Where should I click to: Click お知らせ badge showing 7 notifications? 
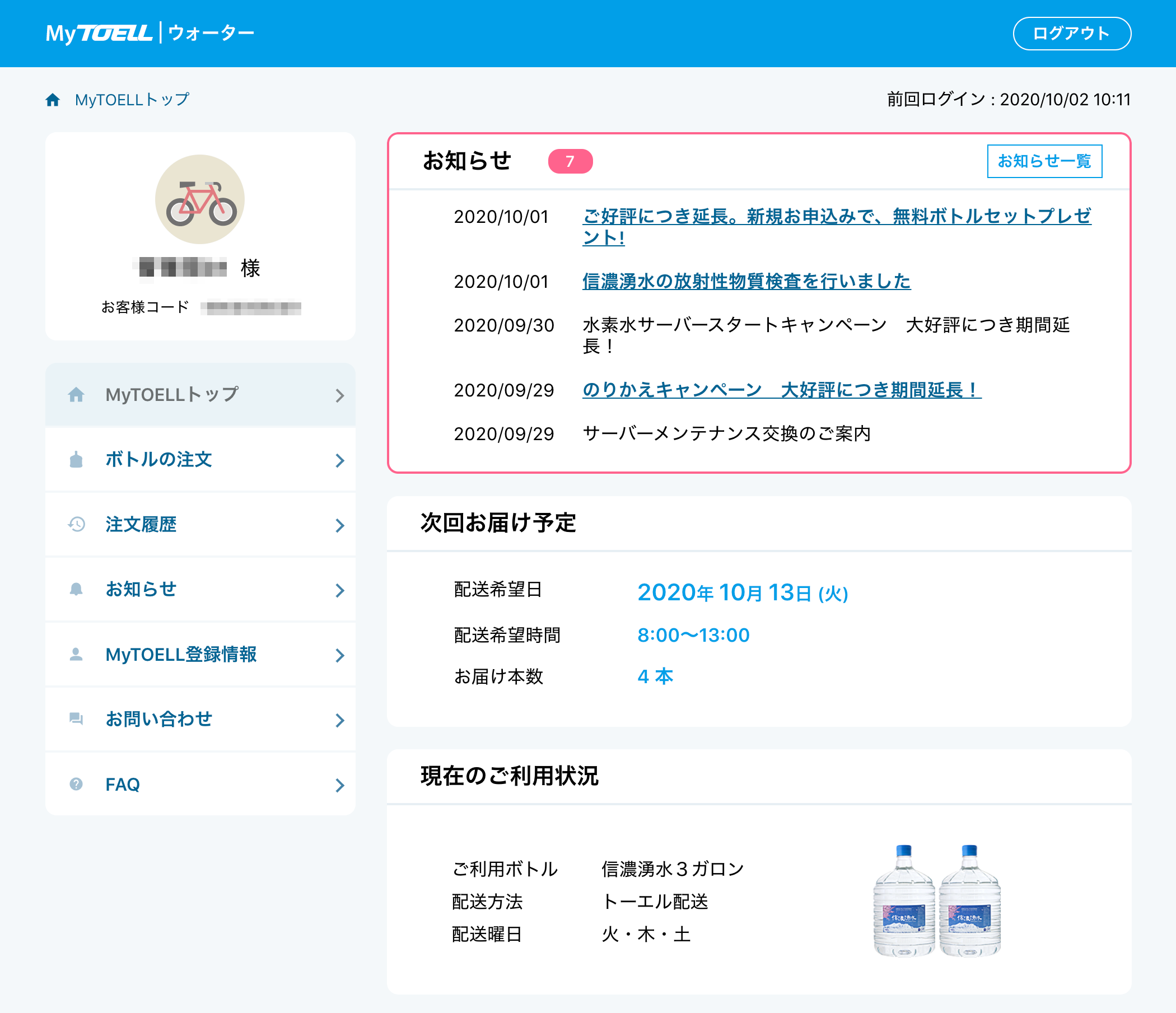[x=569, y=161]
